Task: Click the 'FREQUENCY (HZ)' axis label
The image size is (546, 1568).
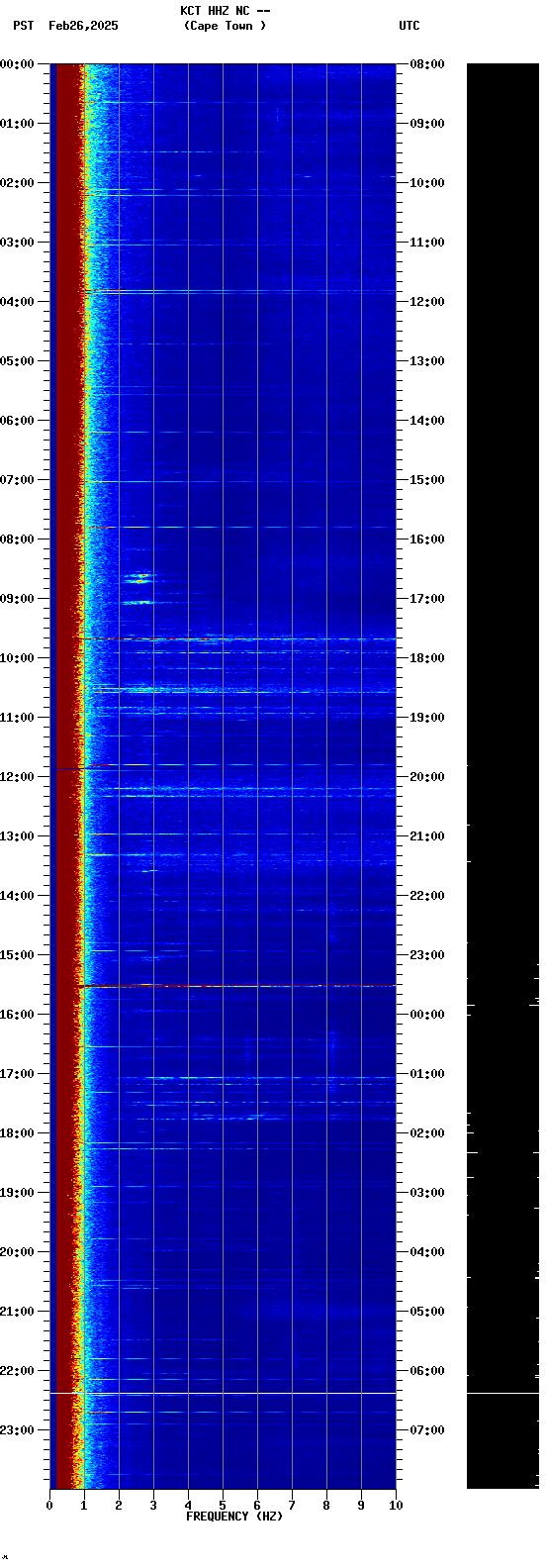Action: 234,1517
